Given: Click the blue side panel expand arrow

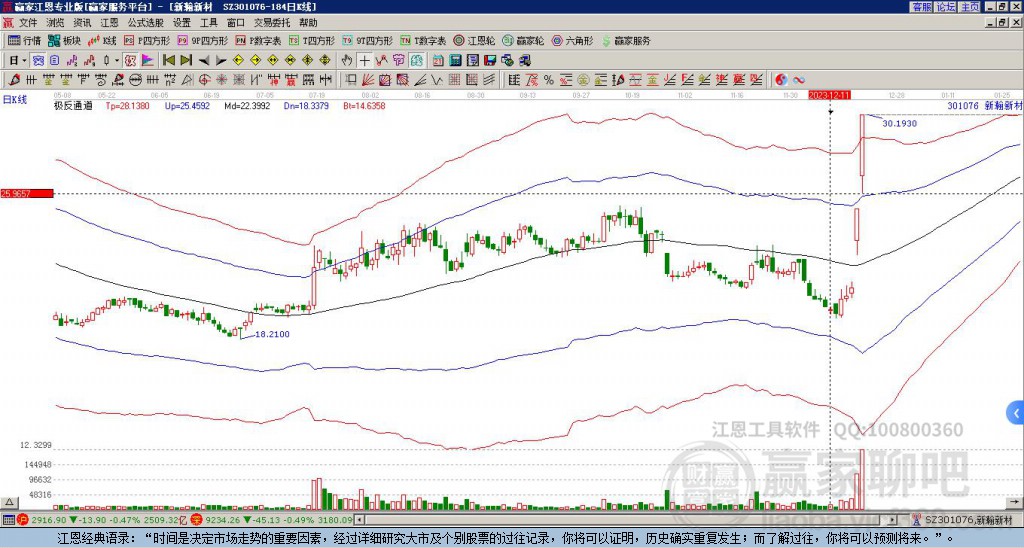Looking at the screenshot, I should pos(1016,413).
